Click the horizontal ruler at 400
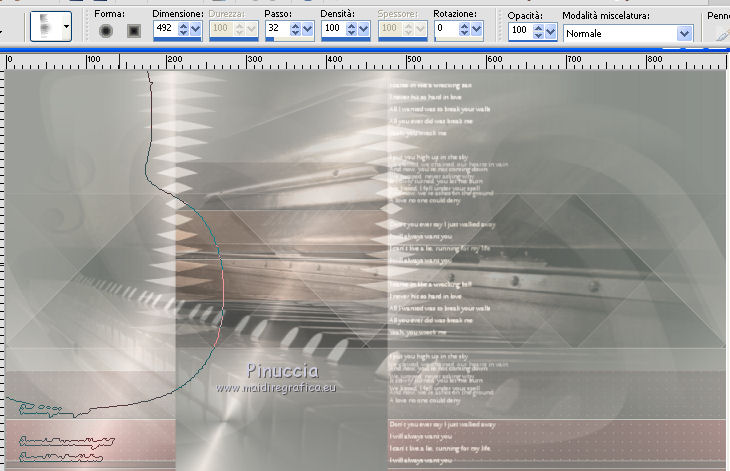Screen dimensions: 730x471 click(x=335, y=60)
